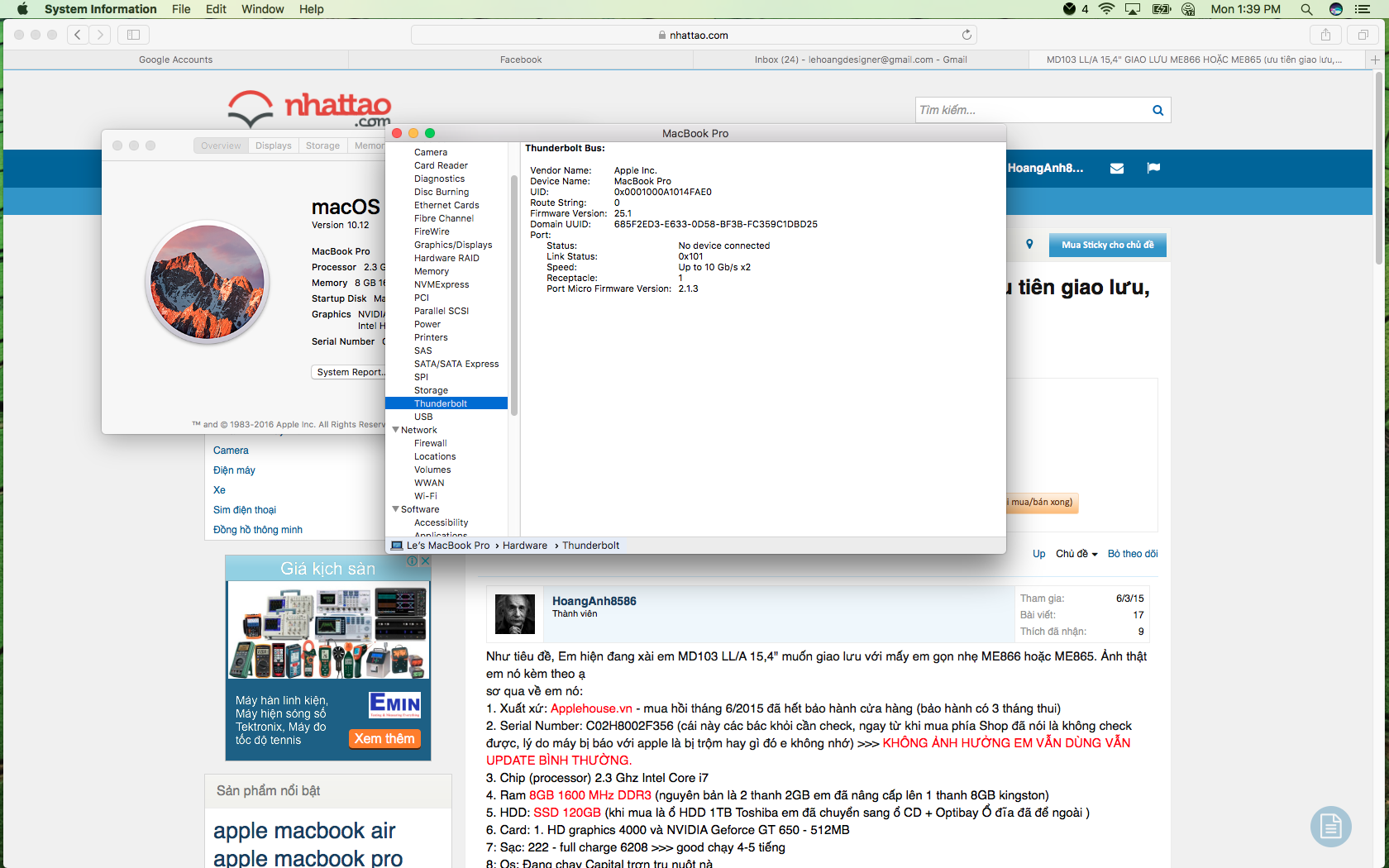Click the System Report button
Image resolution: width=1389 pixels, height=868 pixels.
tap(350, 372)
